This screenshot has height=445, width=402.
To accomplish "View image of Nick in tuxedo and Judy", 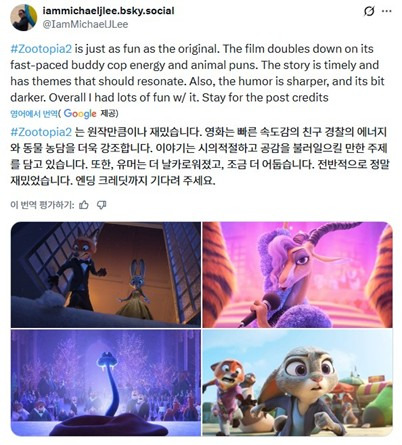I will click(106, 275).
